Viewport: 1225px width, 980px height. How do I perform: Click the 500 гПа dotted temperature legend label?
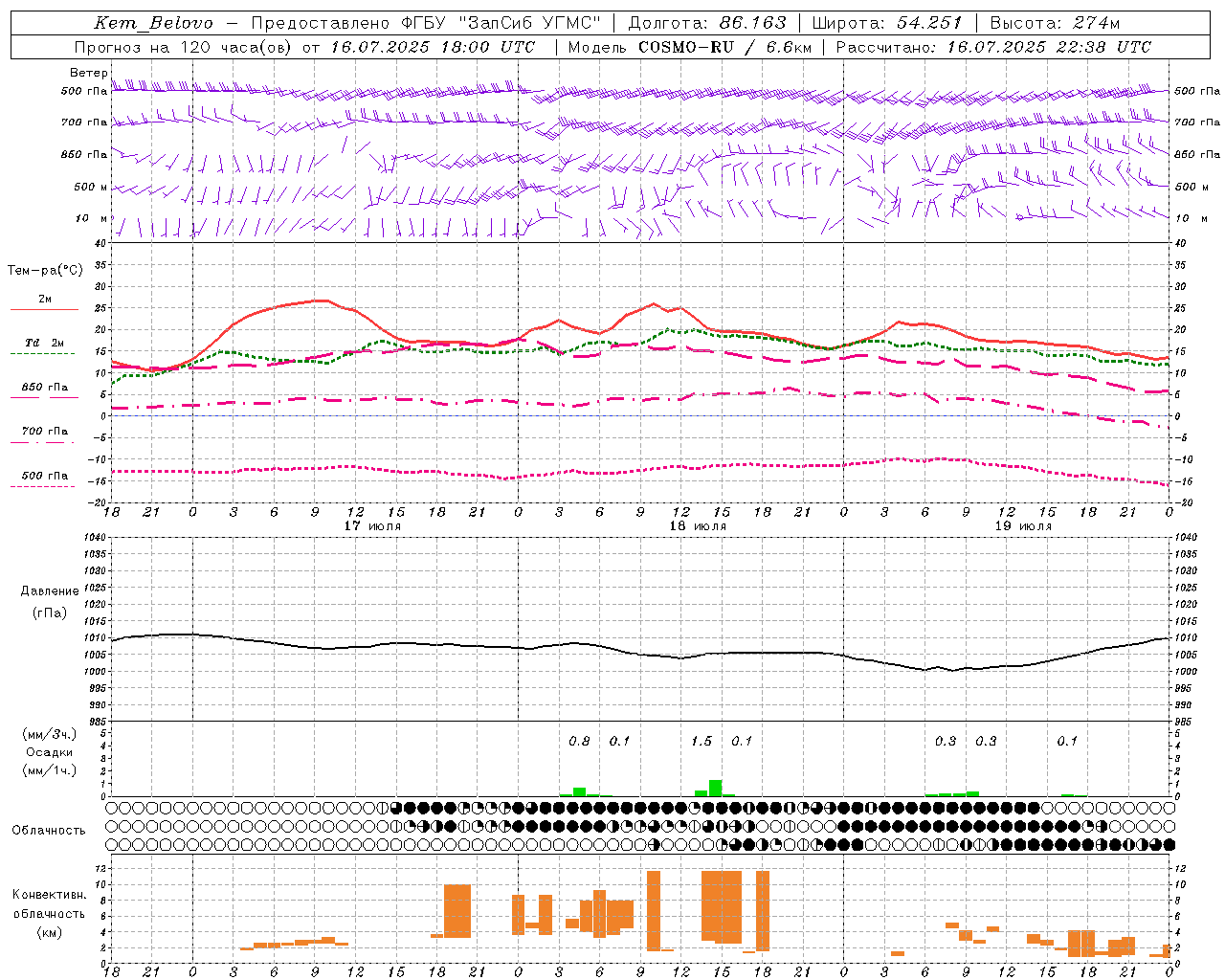point(45,476)
